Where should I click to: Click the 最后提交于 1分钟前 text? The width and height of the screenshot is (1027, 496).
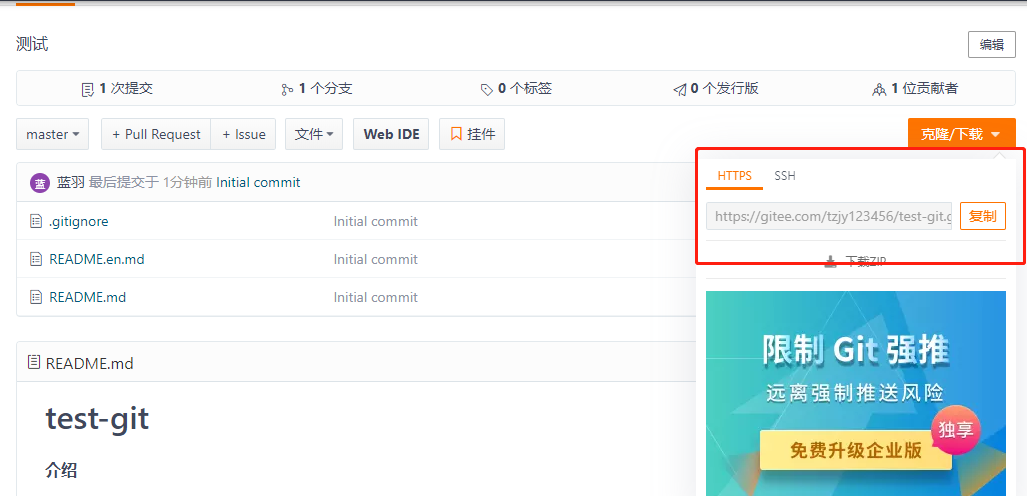[150, 183]
